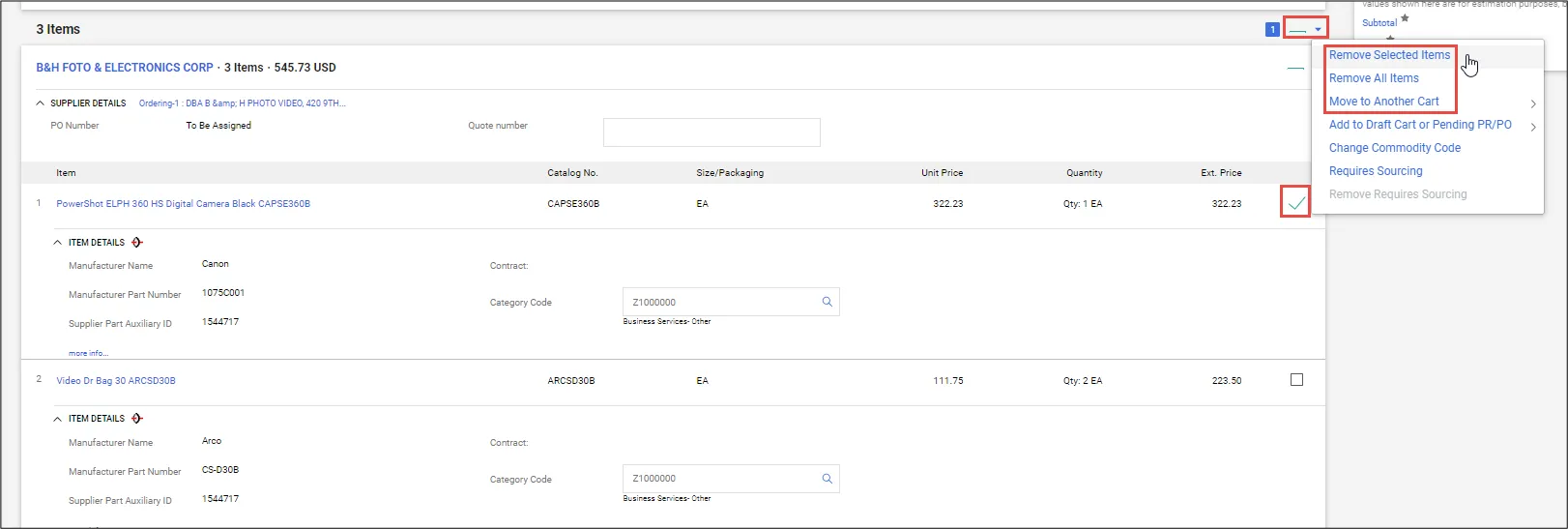The image size is (1568, 529).
Task: Check the Video Dr Bag 30 item checkbox
Action: click(x=1296, y=380)
